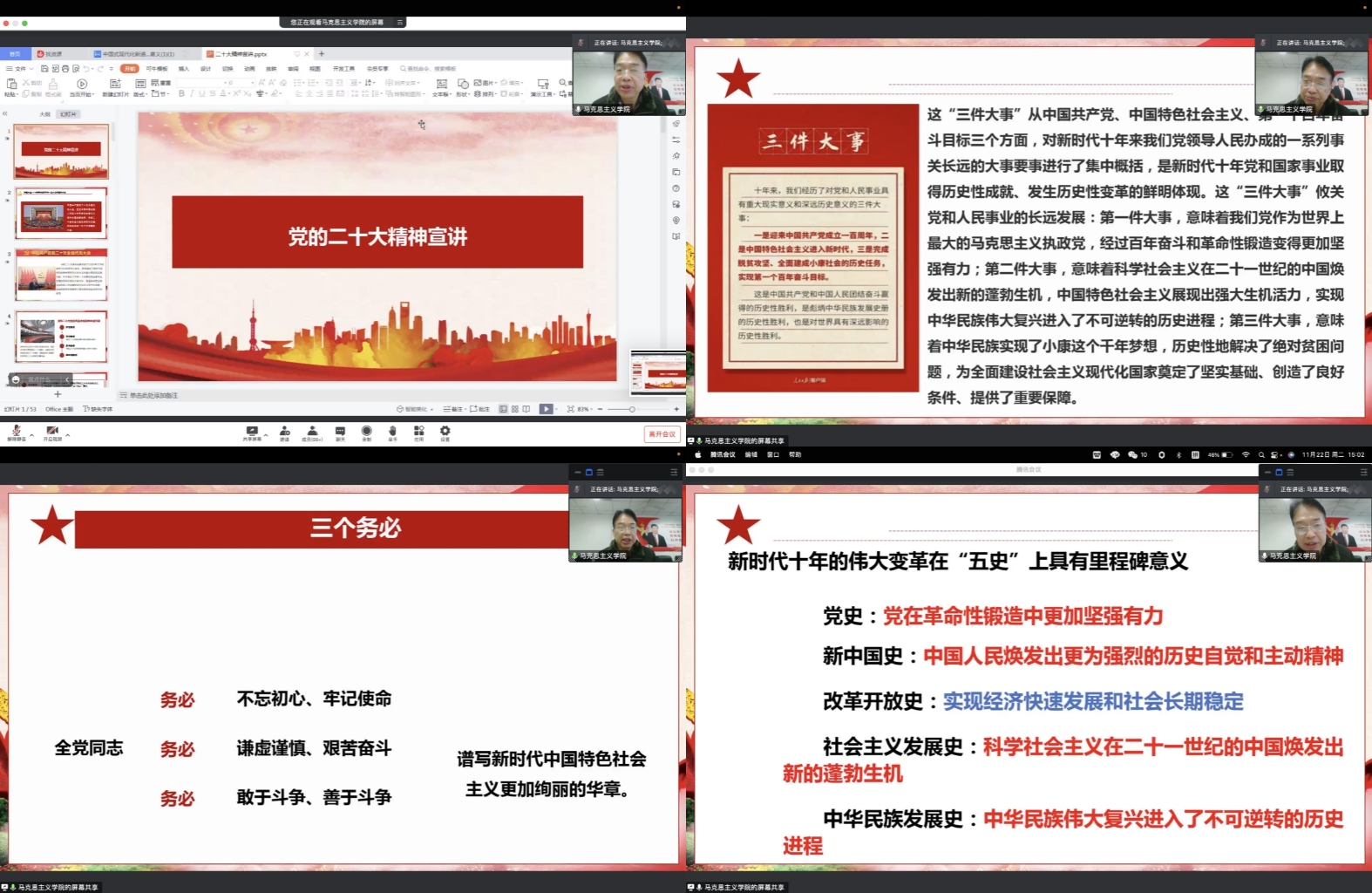Expand audio options arrow beside microphone
The image size is (1372, 893).
click(31, 433)
